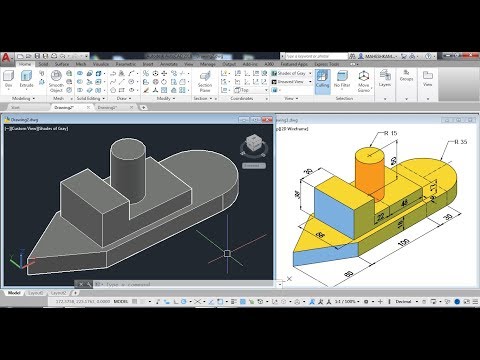Click the AutoCAD application menu logo
480x360 pixels.
[x=7, y=58]
